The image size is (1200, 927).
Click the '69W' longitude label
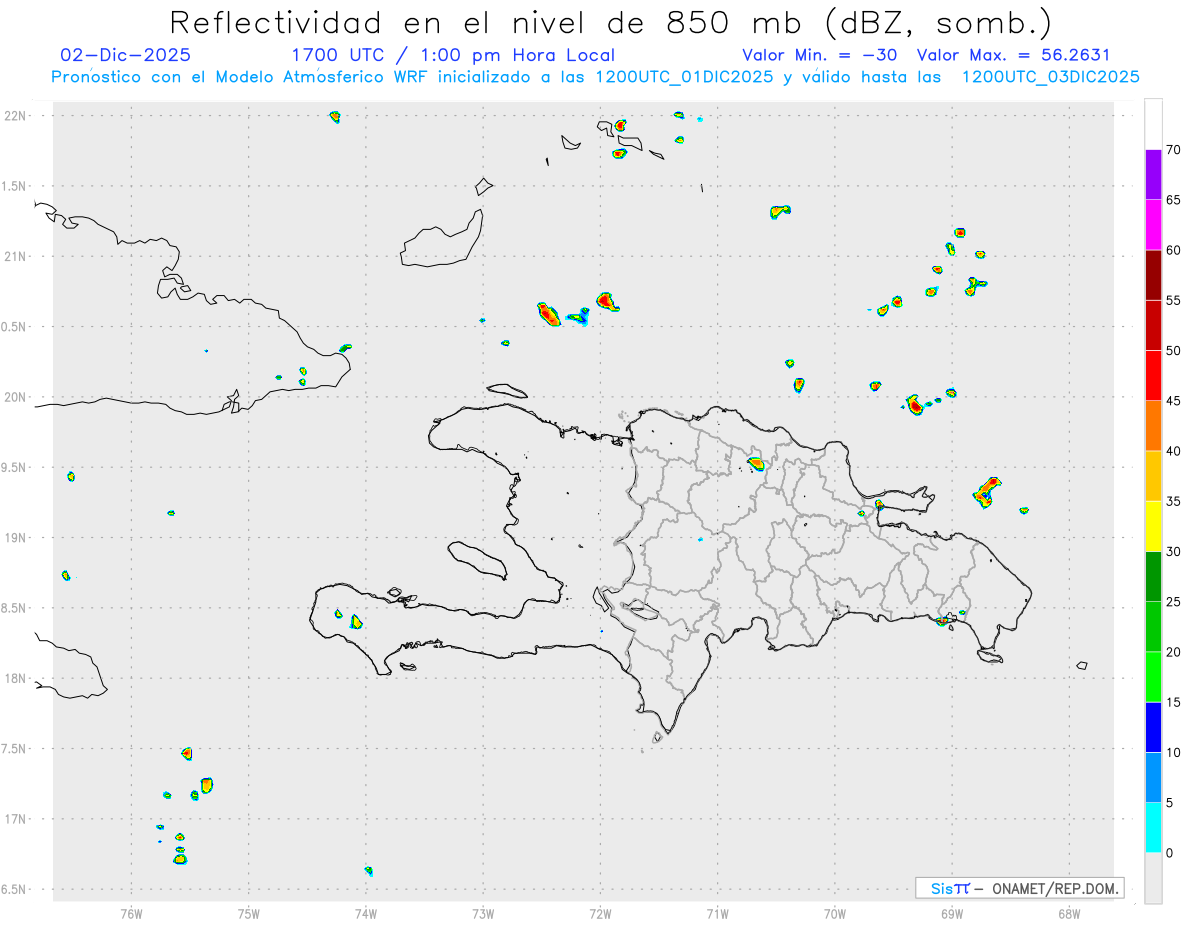952,914
